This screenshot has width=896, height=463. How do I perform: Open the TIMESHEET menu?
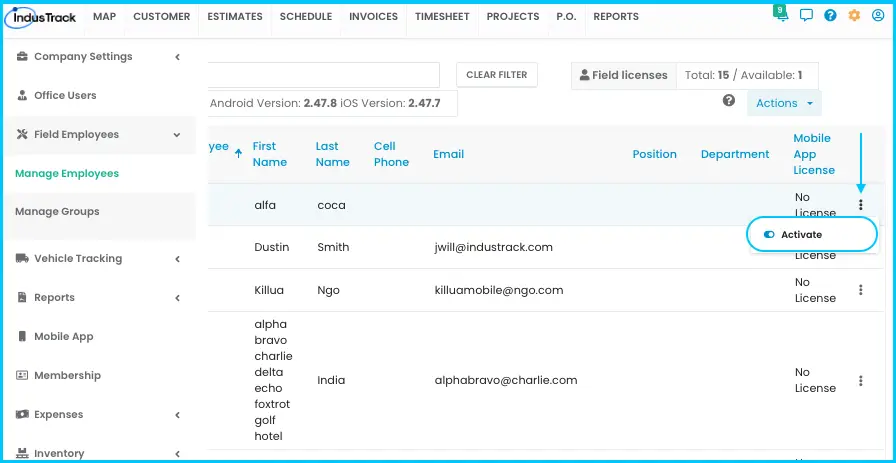442,17
